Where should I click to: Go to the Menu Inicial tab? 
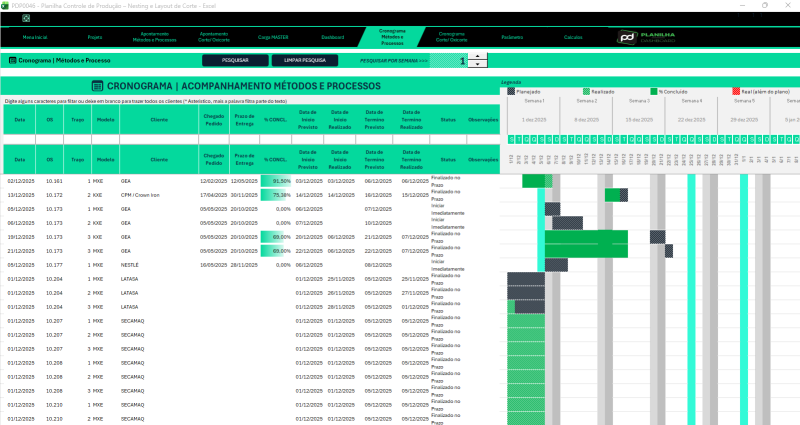(35, 37)
